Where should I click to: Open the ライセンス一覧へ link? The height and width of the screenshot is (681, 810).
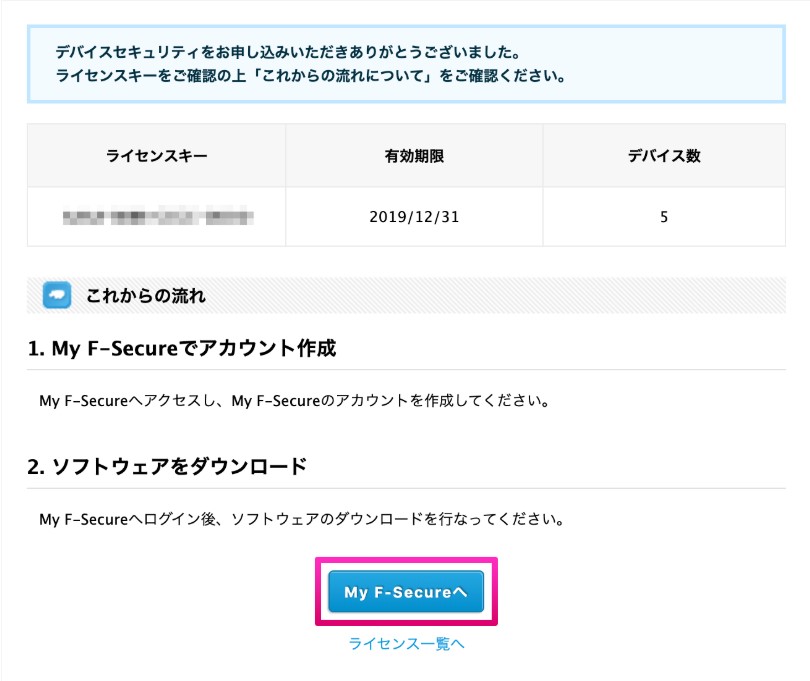click(x=406, y=644)
